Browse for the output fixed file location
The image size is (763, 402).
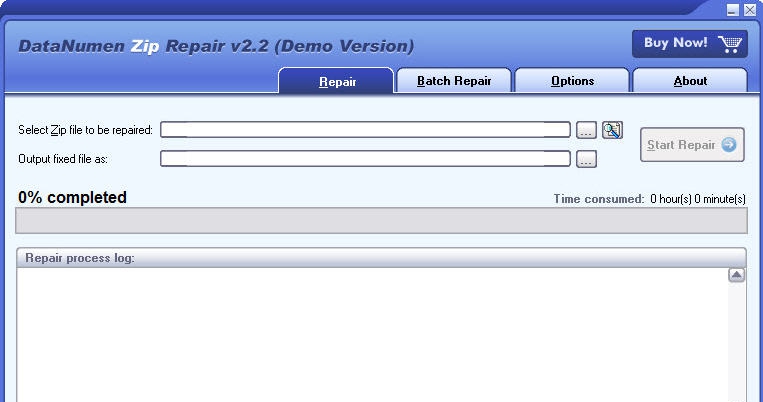(x=586, y=159)
